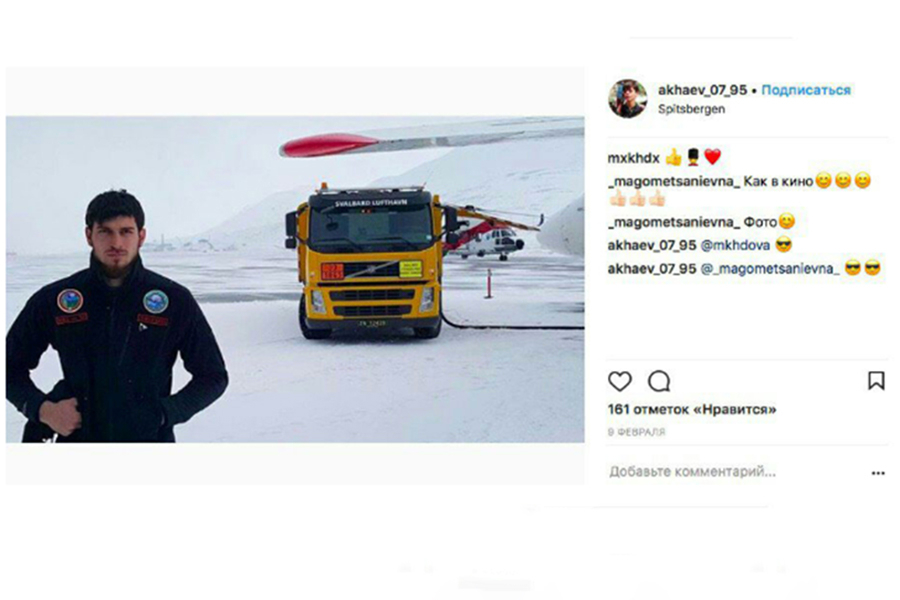Screen dimensions: 900x600
Task: Open the 9 февраля post date link
Action: point(637,432)
